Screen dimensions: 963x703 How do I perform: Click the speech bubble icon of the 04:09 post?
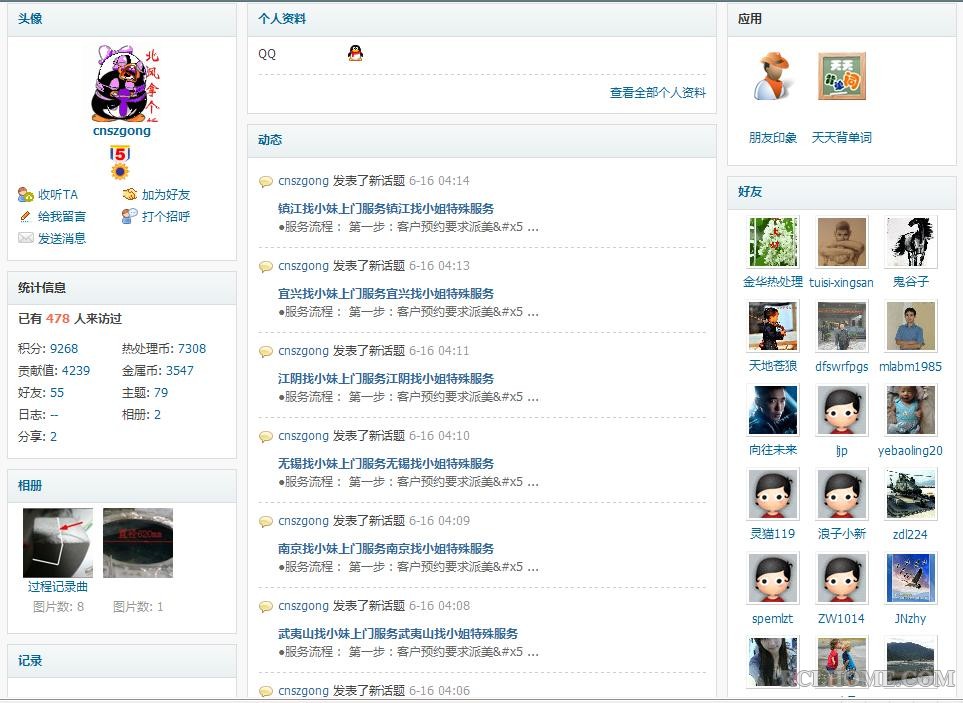point(266,521)
